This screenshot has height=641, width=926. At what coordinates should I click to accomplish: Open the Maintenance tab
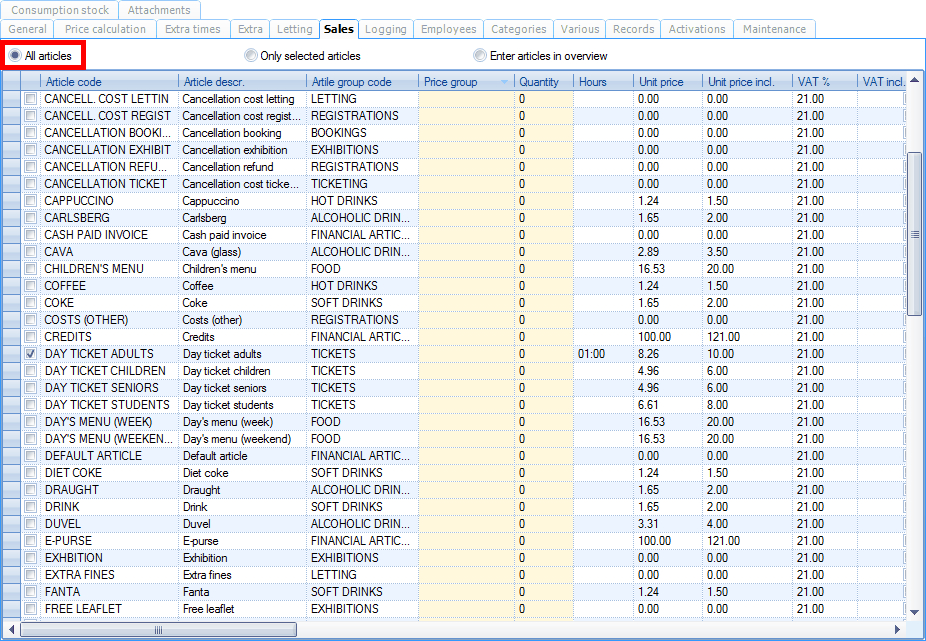pos(774,29)
